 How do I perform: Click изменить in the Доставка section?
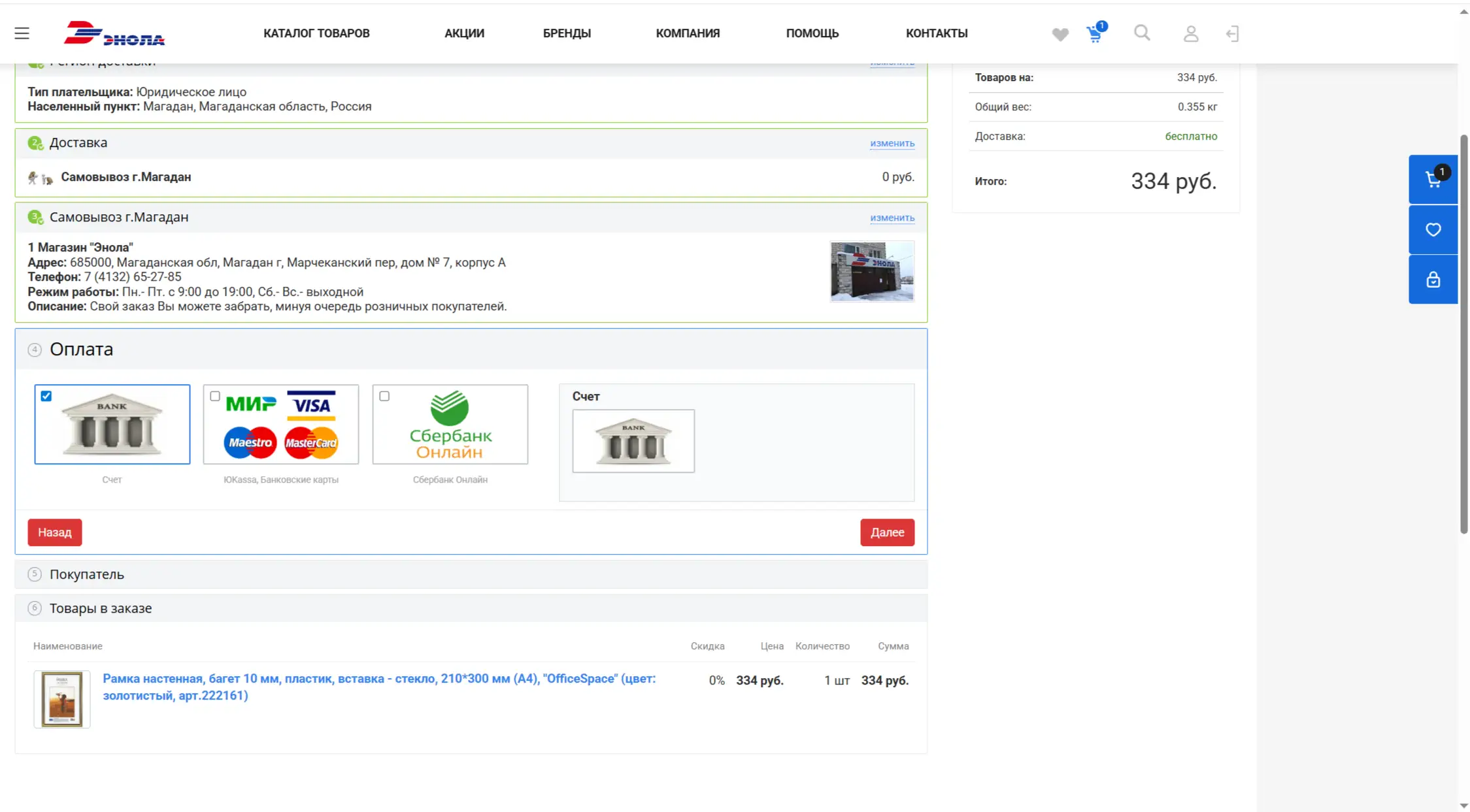[892, 143]
